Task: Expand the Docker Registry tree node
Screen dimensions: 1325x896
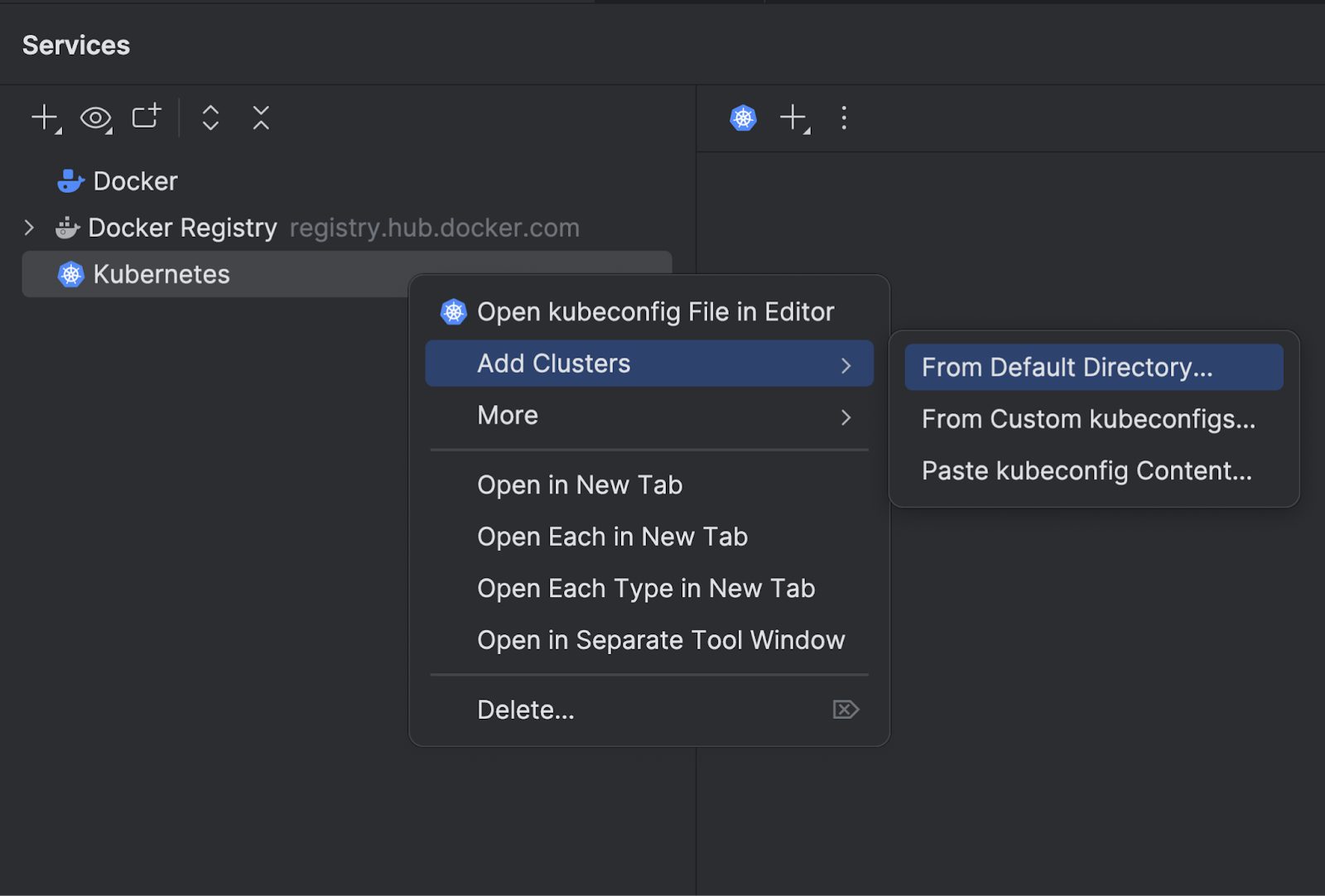Action: [x=30, y=227]
